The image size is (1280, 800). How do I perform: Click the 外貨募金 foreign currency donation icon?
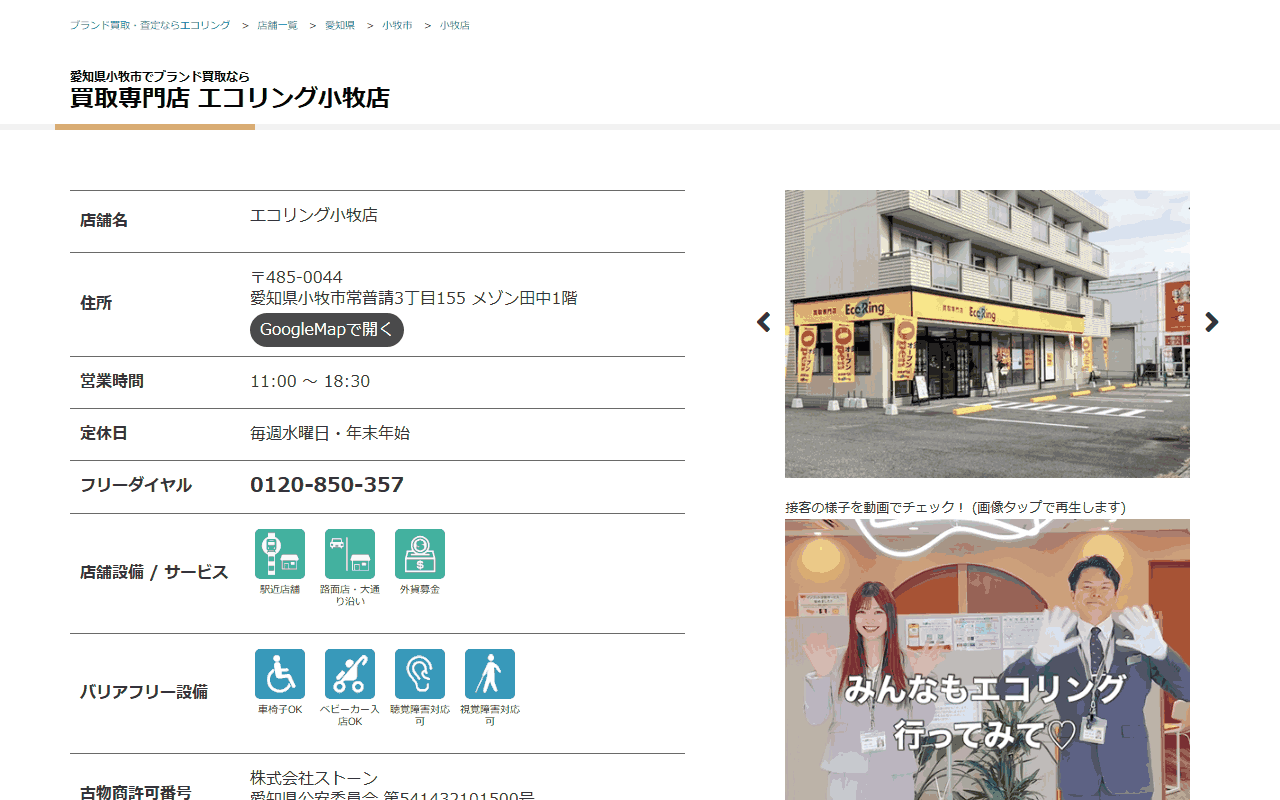pyautogui.click(x=420, y=554)
